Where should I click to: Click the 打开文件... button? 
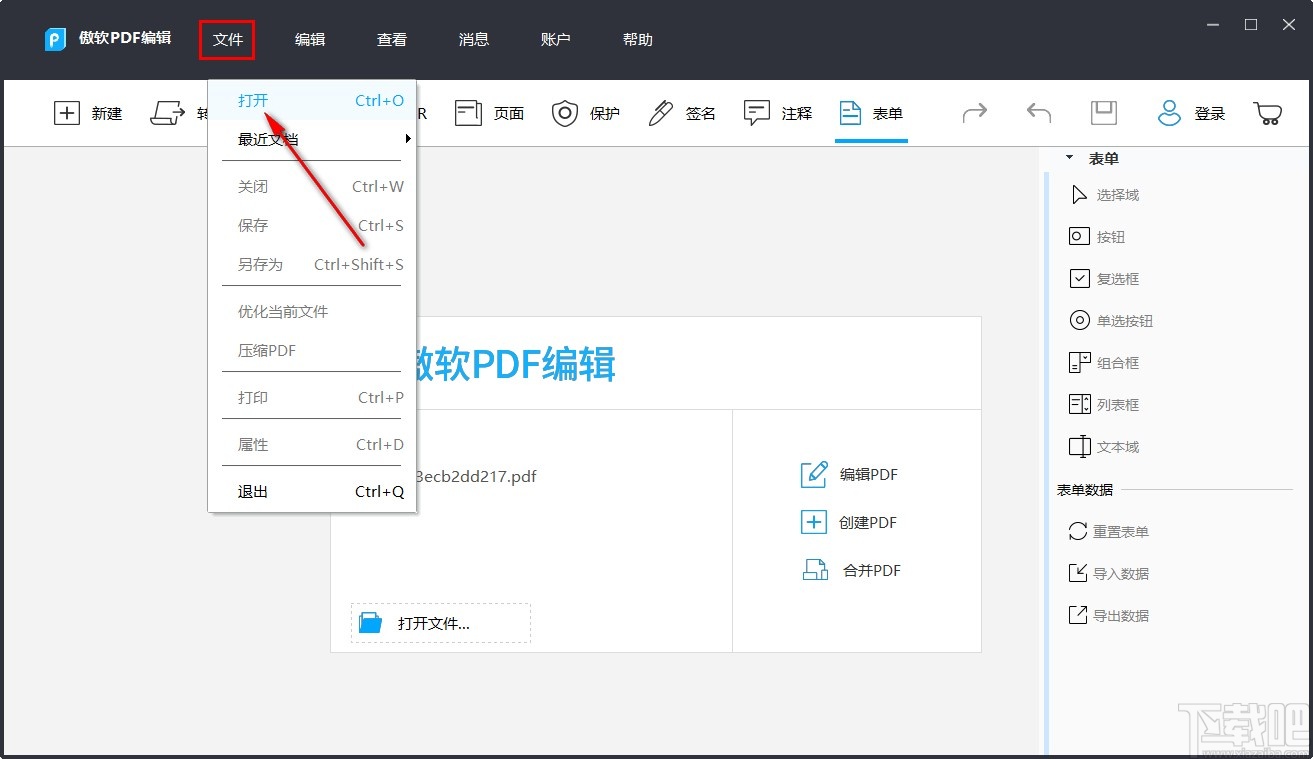[x=440, y=623]
